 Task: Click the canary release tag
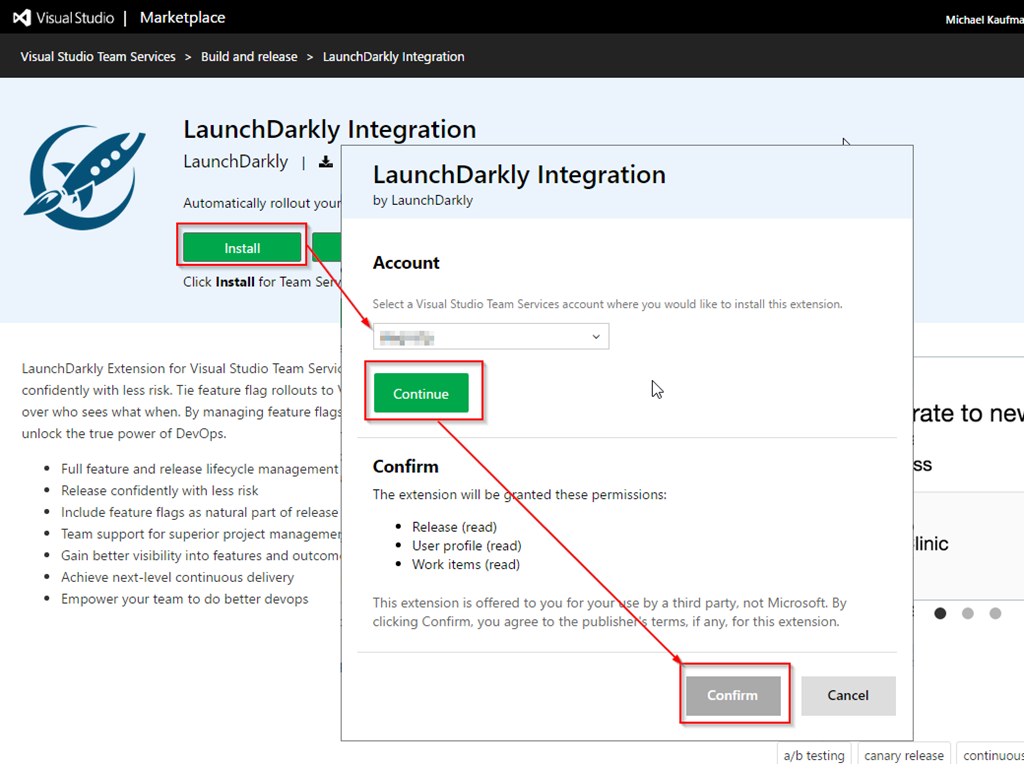point(903,755)
